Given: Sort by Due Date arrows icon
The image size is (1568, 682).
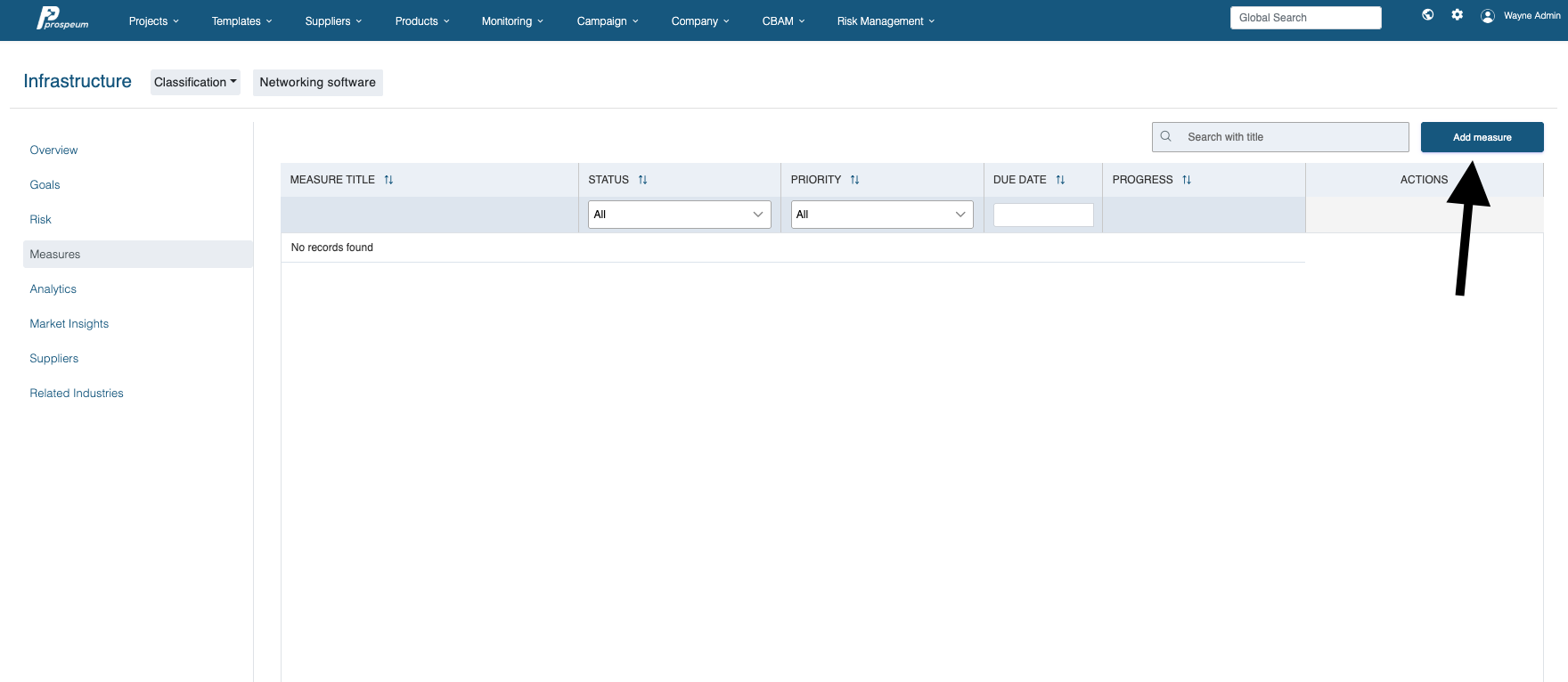Looking at the screenshot, I should (1060, 180).
